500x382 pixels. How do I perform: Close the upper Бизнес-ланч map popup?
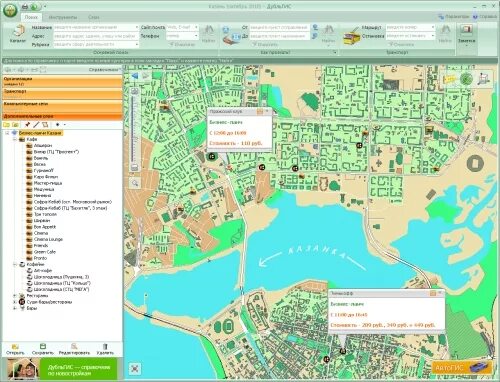click(267, 111)
